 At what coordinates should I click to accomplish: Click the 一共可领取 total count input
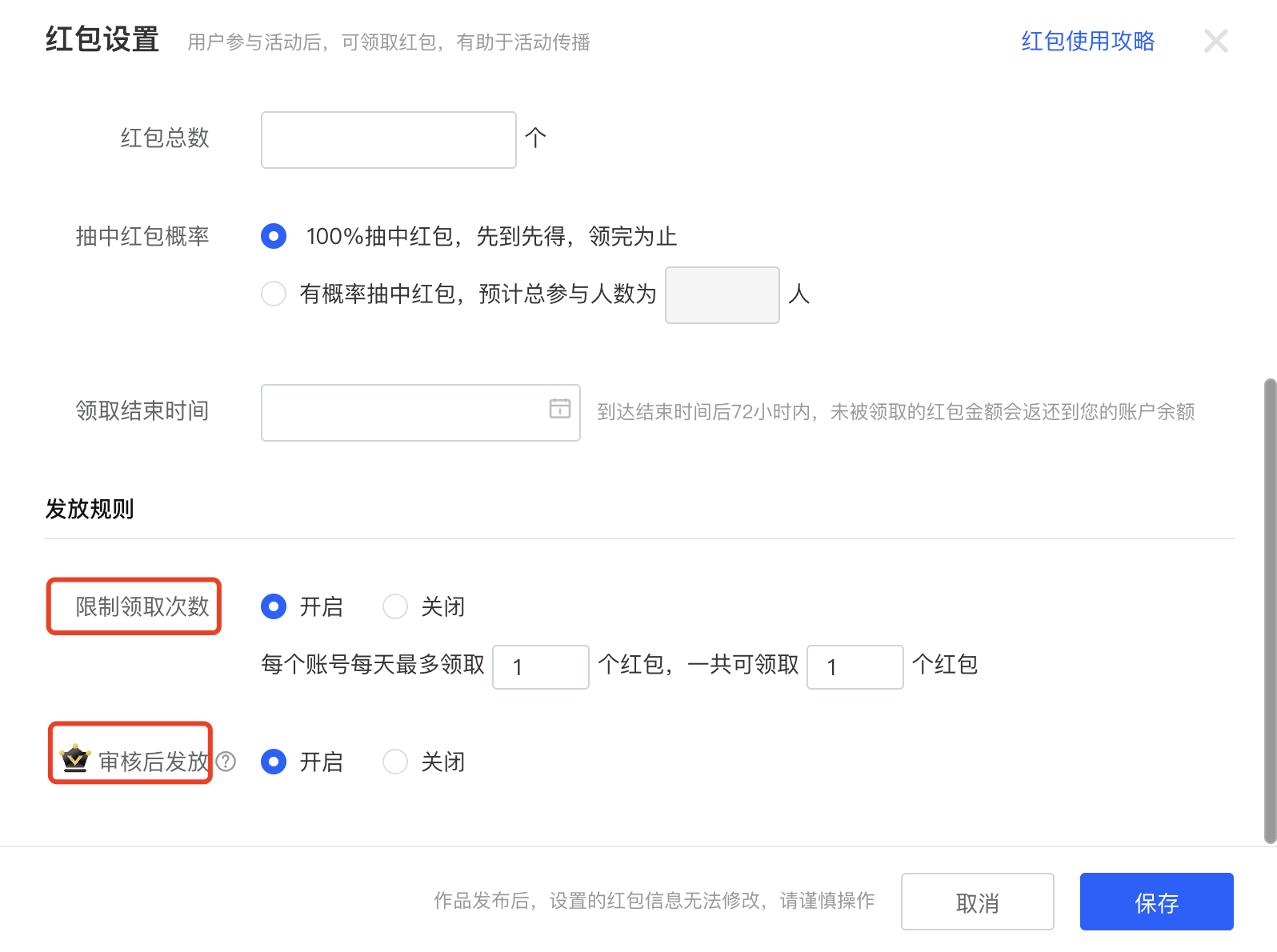tap(855, 667)
